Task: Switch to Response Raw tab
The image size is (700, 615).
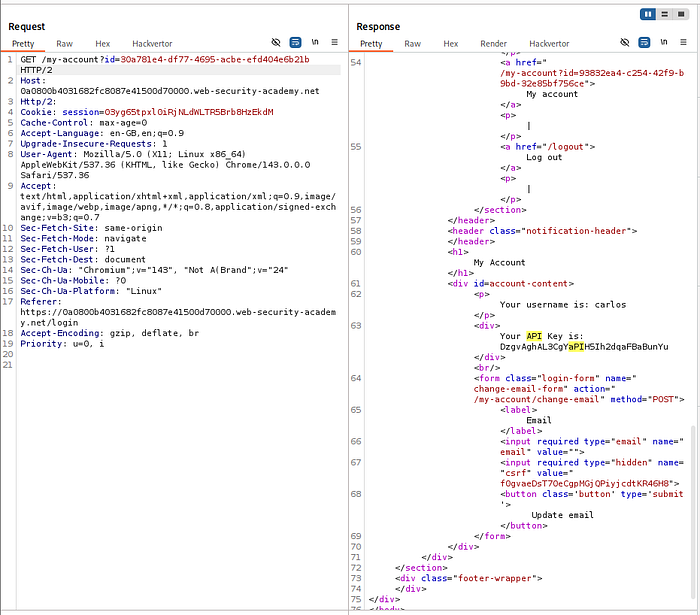Action: [x=412, y=44]
